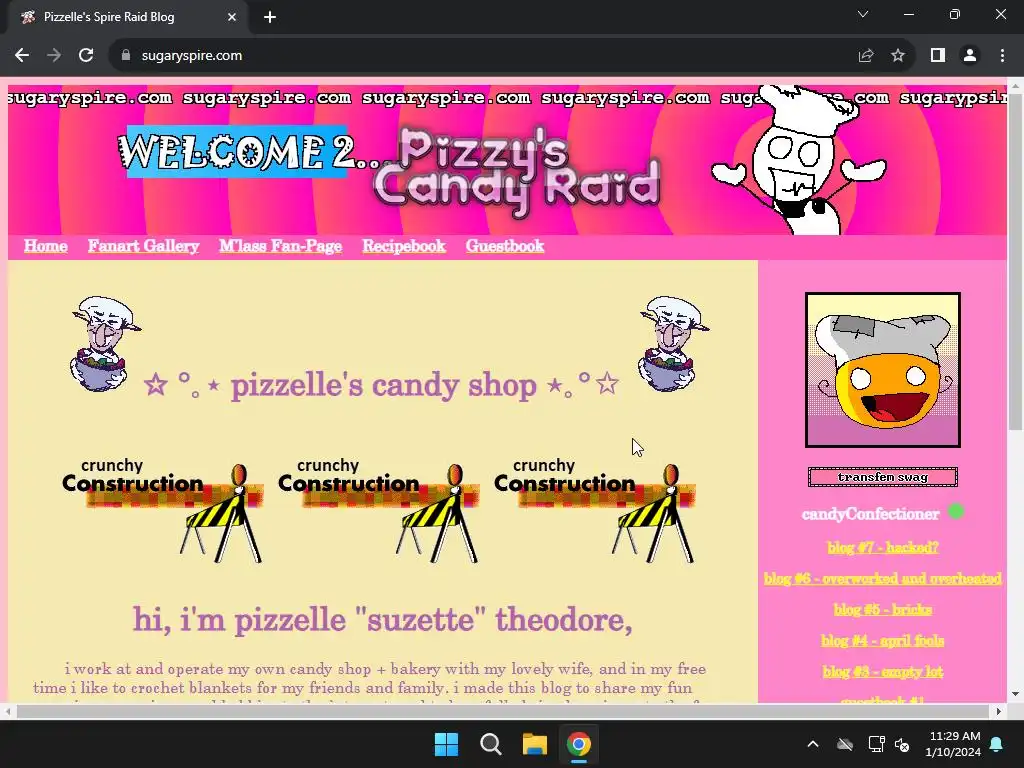Open the Windows Start menu

point(447,744)
